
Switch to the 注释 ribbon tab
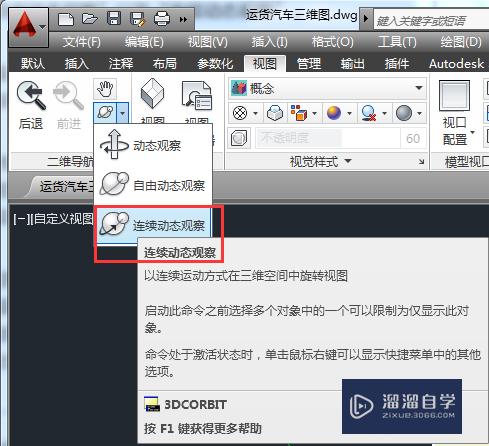(121, 63)
